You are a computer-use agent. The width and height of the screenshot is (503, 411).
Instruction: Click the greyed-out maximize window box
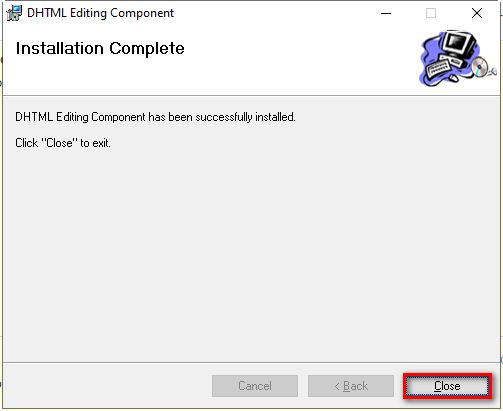[431, 13]
